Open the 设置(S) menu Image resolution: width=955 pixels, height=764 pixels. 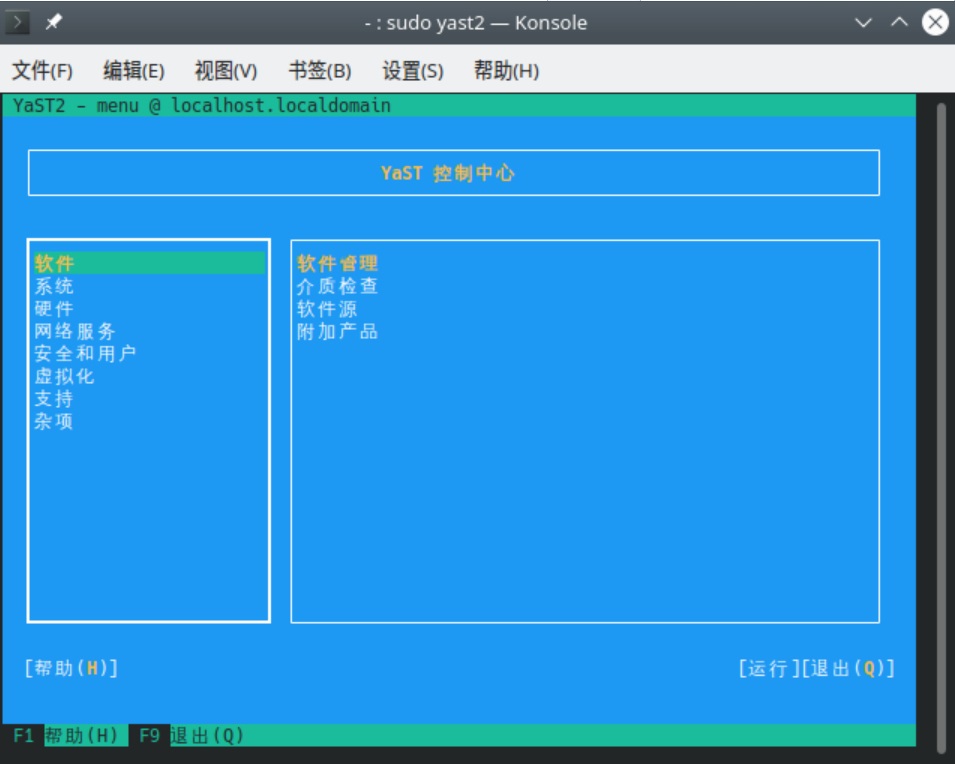pos(412,71)
